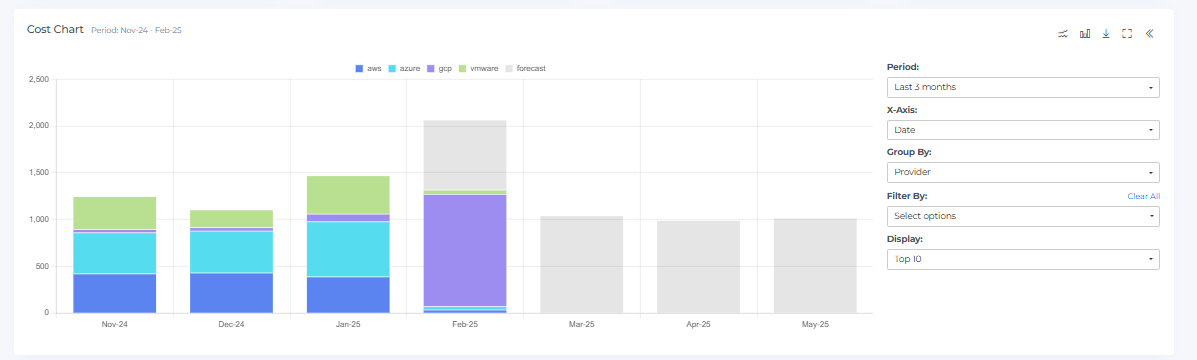Select the purple gcp segment in Feb-25
The width and height of the screenshot is (1197, 360).
click(465, 250)
